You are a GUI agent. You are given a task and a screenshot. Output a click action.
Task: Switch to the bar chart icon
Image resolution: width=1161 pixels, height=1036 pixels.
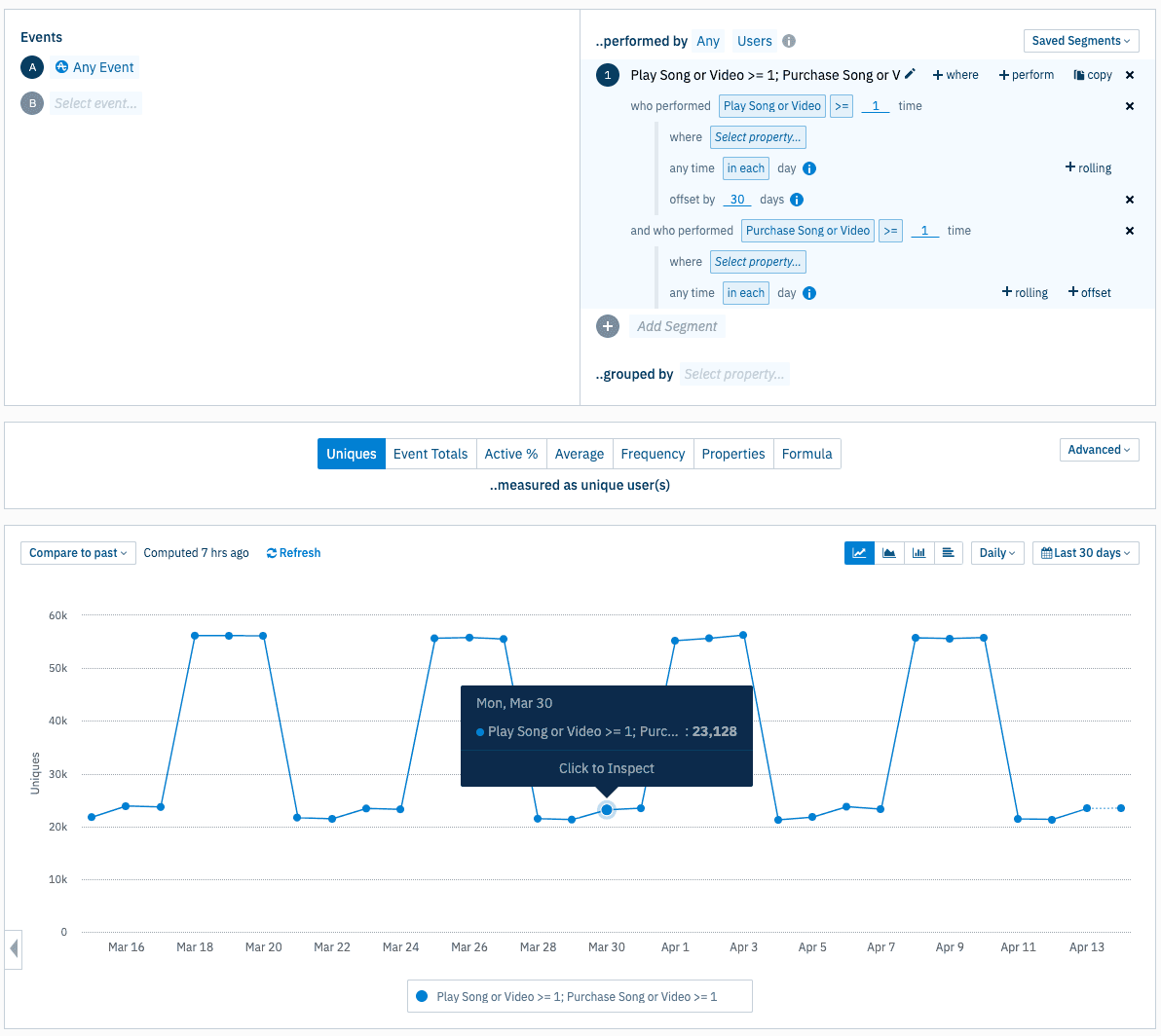coord(918,553)
